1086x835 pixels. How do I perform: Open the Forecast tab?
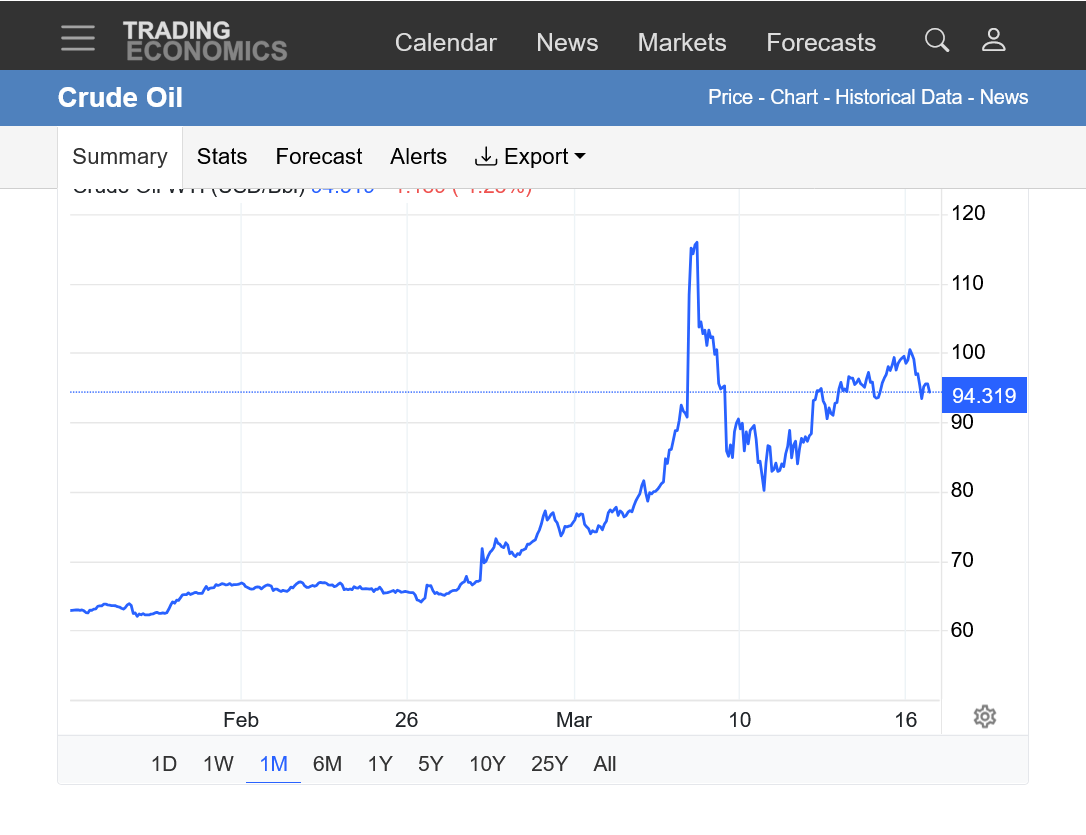point(319,157)
